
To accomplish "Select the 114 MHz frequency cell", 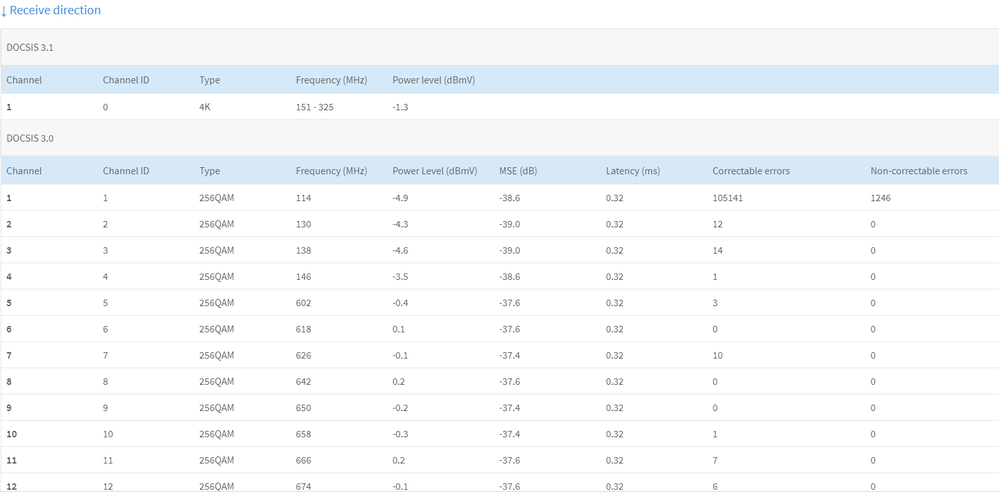I will coord(304,198).
